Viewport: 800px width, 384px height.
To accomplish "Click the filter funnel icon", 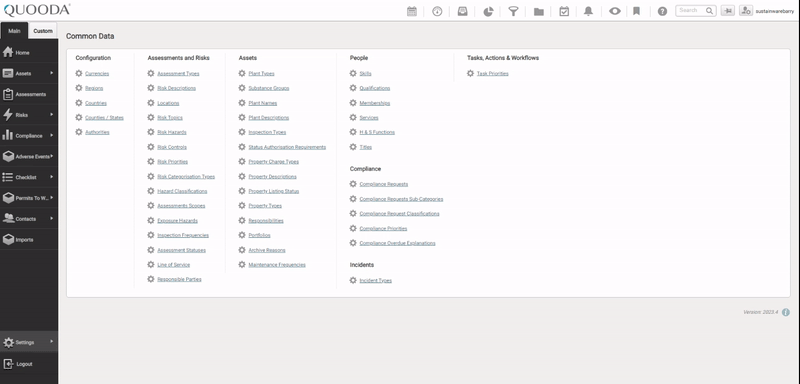I will pos(513,11).
